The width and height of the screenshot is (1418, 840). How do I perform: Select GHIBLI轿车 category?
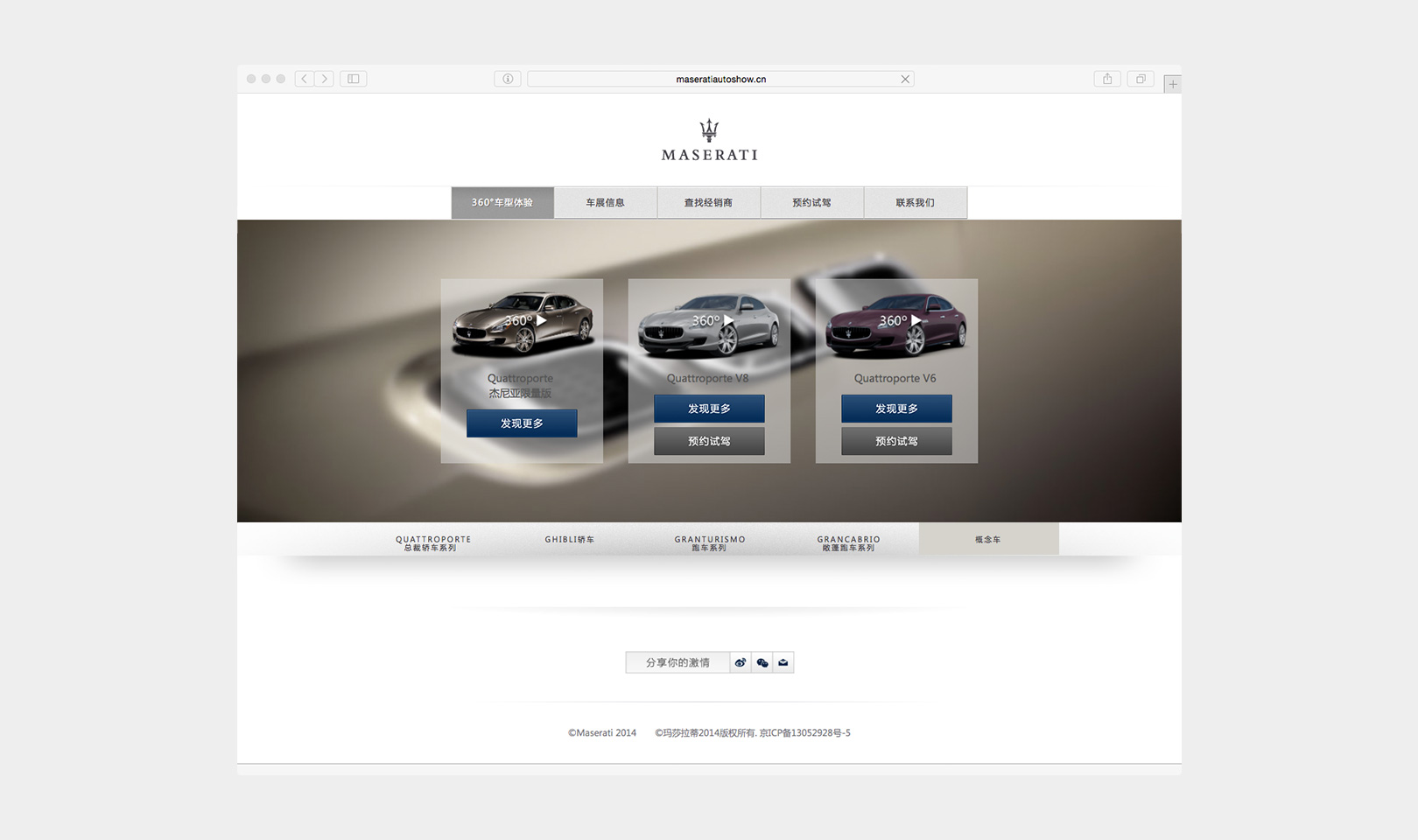tap(570, 540)
